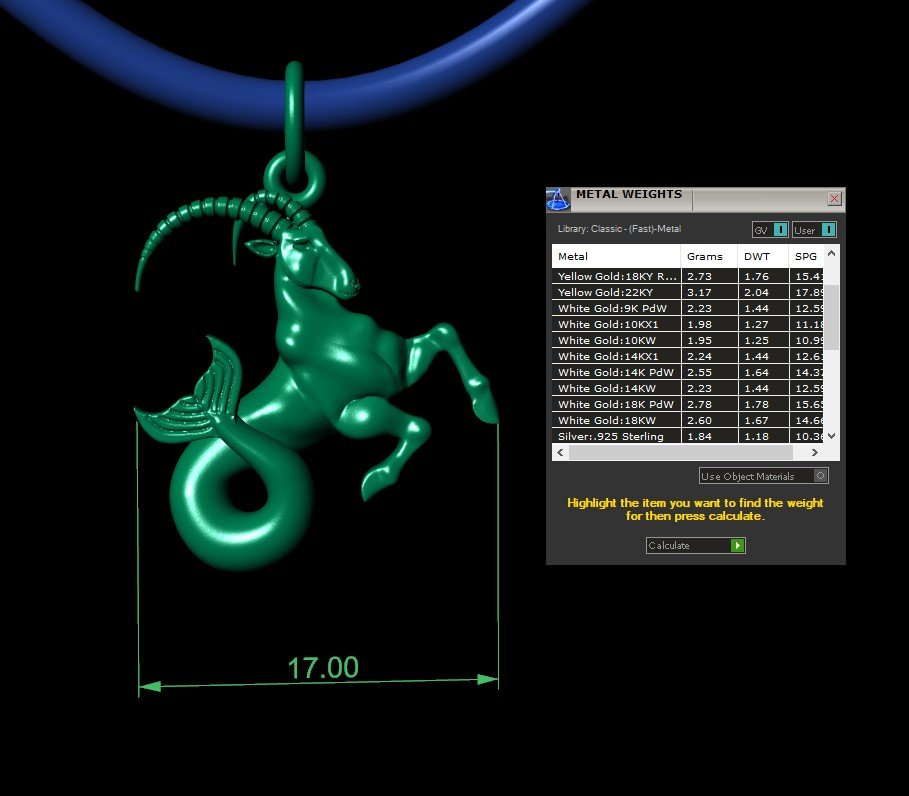
Task: Select the White Gold:14KW row
Action: [688, 388]
